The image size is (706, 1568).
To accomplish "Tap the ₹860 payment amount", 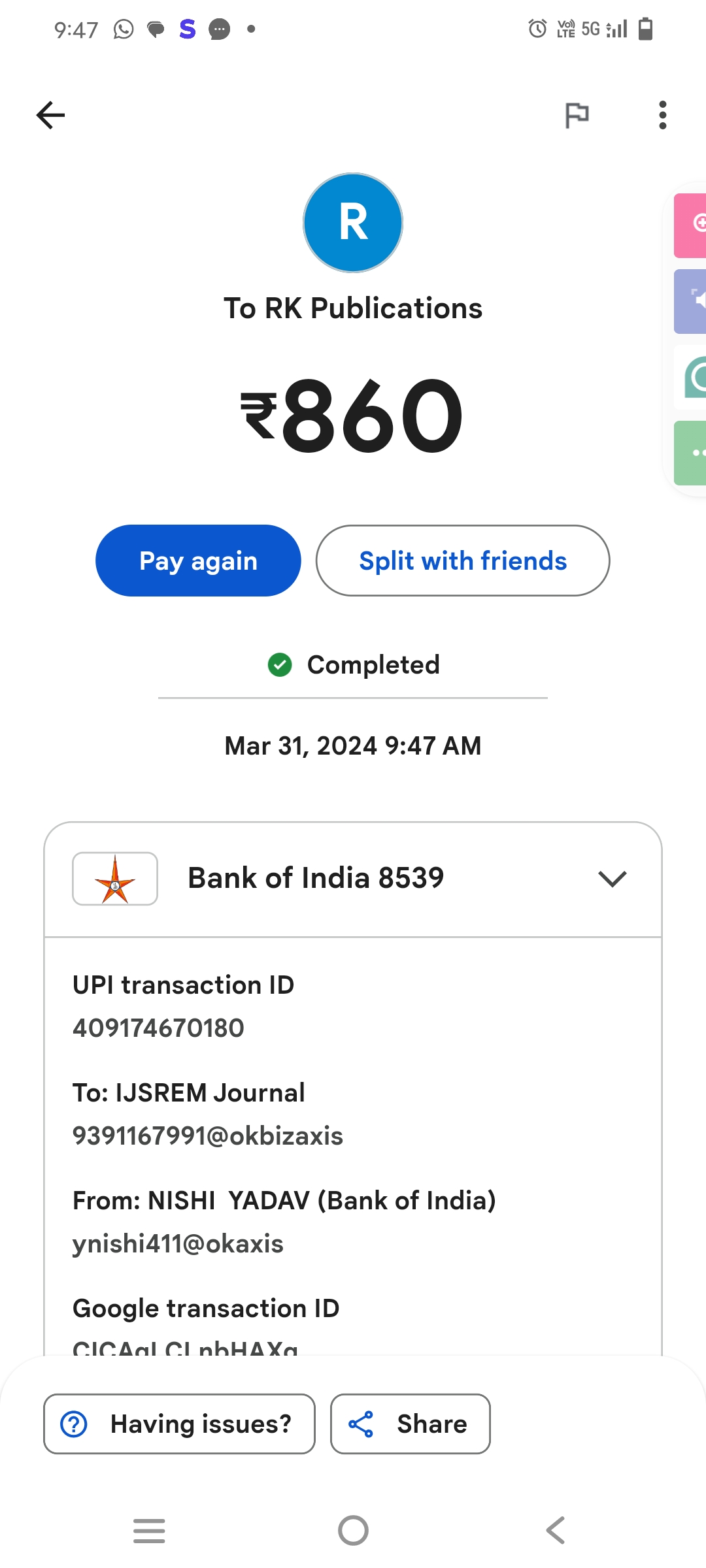I will 353,416.
